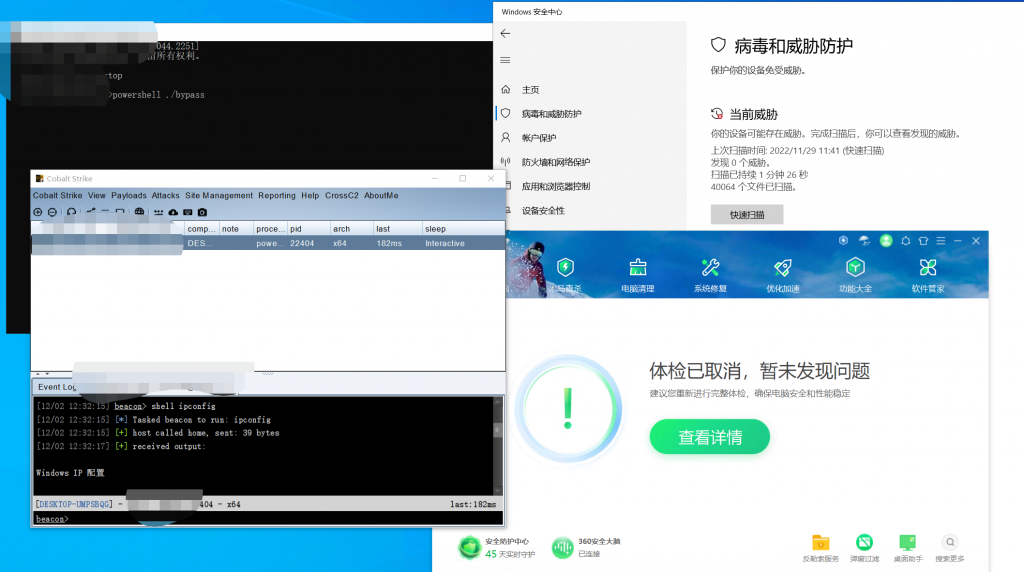This screenshot has height=572, width=1024.
Task: Toggle Windows Security navigation hamburger menu
Action: 505,60
